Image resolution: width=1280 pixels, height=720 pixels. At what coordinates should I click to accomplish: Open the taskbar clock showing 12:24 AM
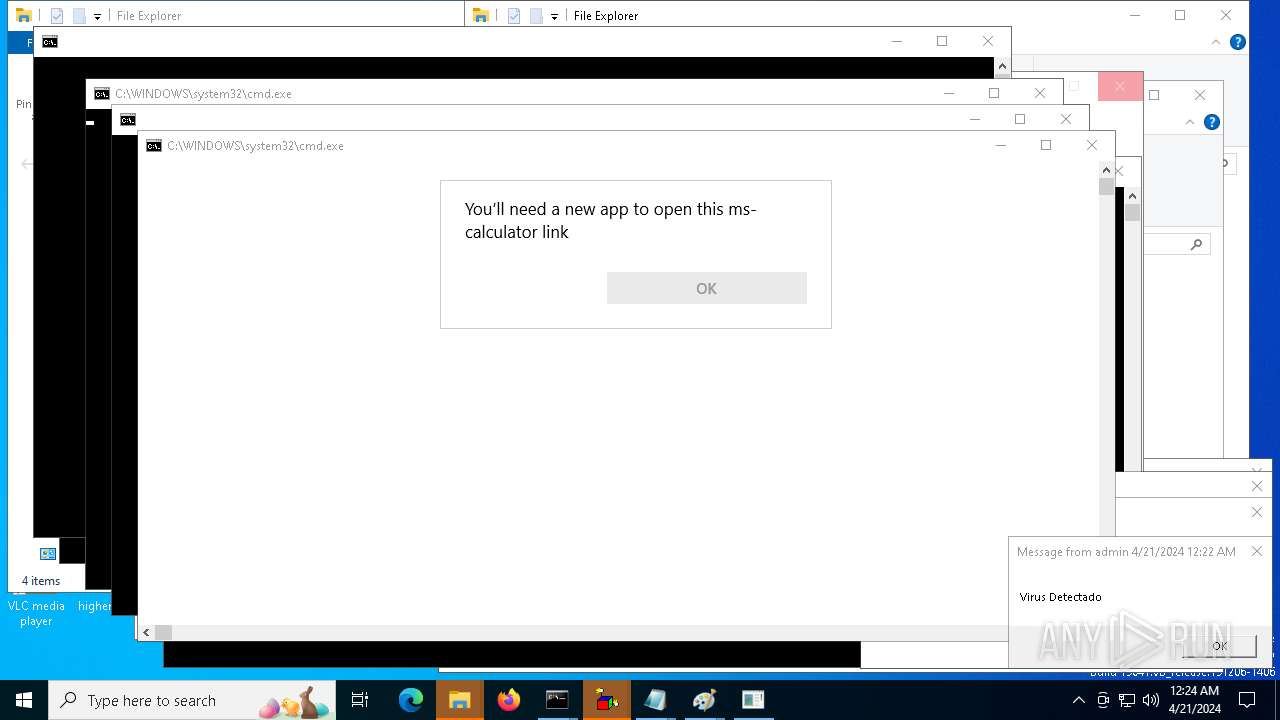[x=1195, y=700]
